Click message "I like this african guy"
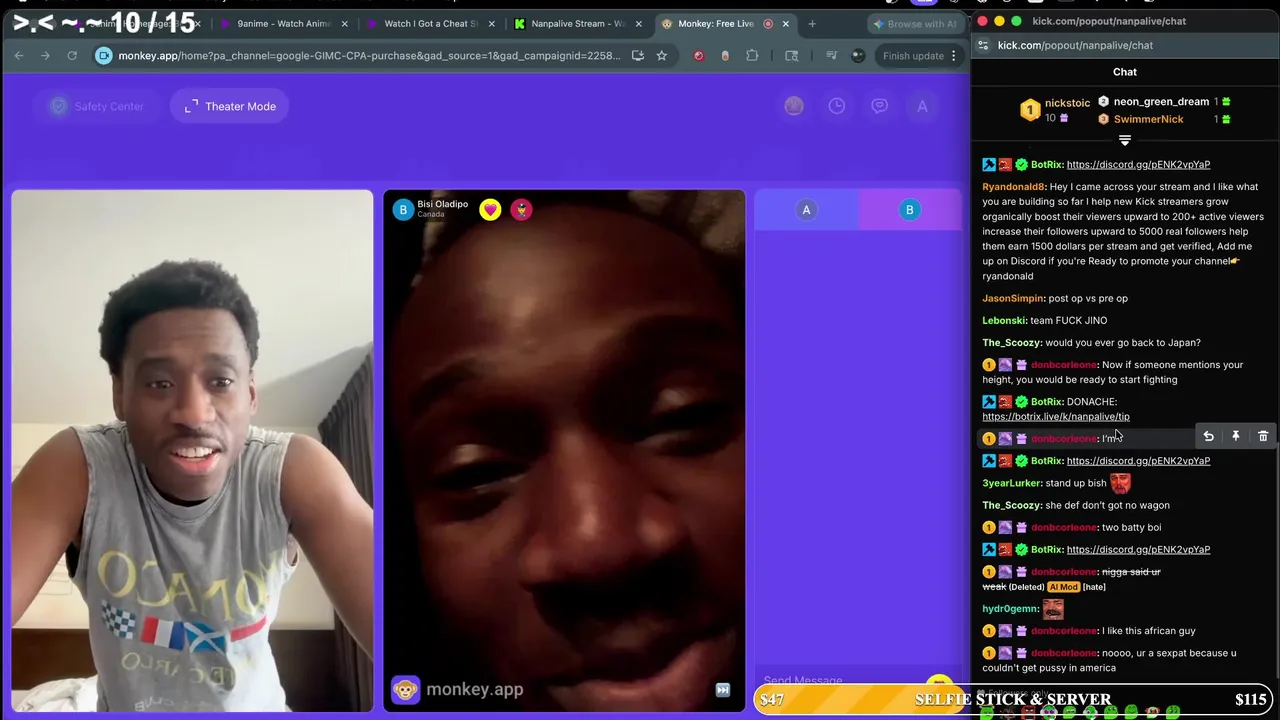The image size is (1280, 720). pyautogui.click(x=1149, y=631)
